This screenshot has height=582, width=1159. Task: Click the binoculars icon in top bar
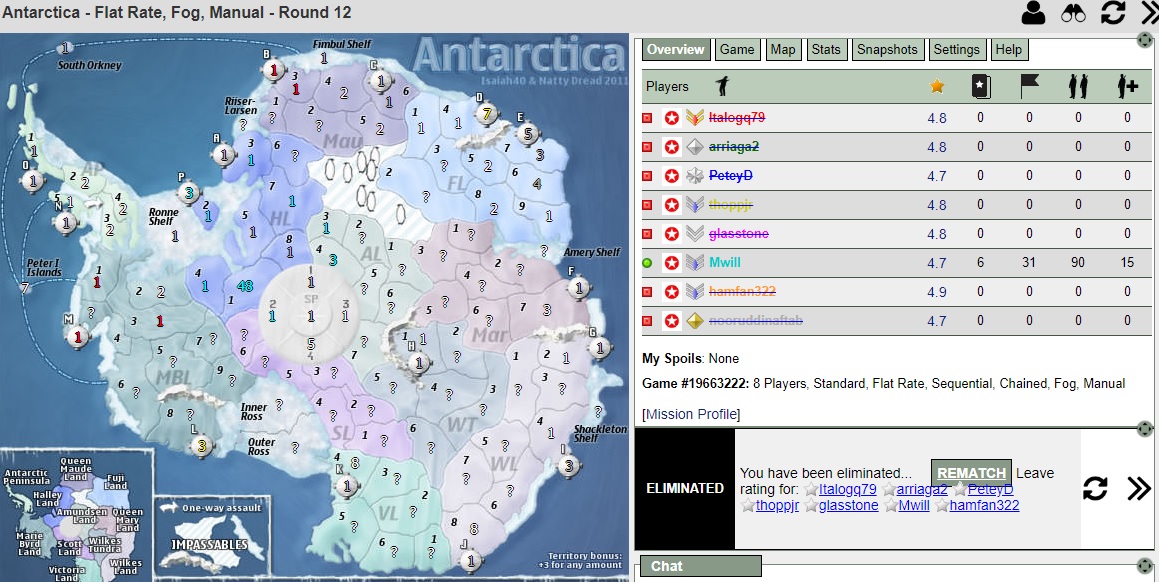tap(1073, 13)
